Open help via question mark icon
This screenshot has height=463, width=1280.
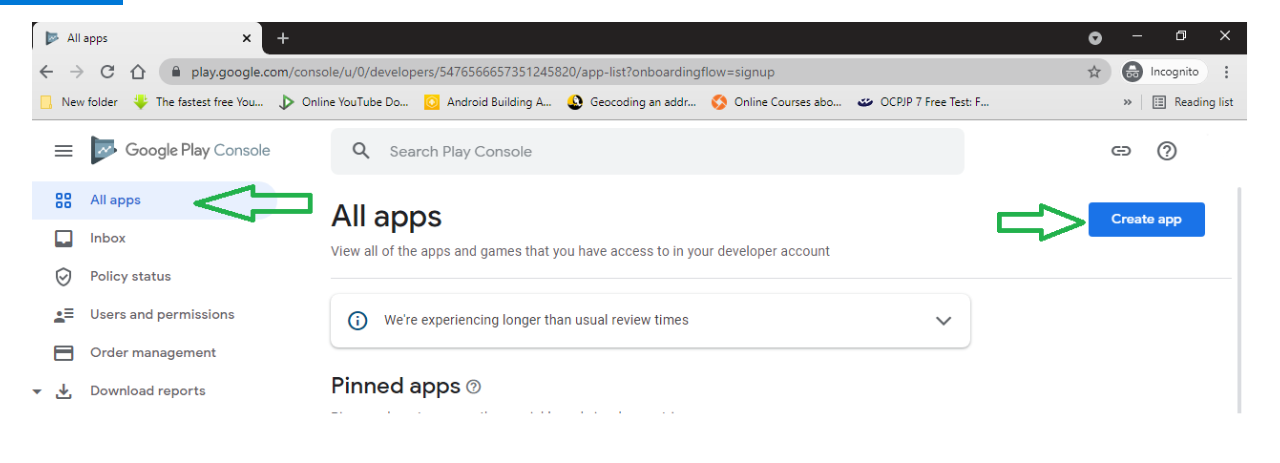(x=1166, y=151)
